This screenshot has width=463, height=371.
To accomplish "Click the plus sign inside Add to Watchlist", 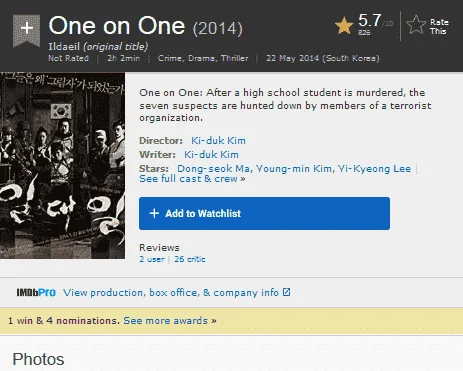I will point(154,213).
